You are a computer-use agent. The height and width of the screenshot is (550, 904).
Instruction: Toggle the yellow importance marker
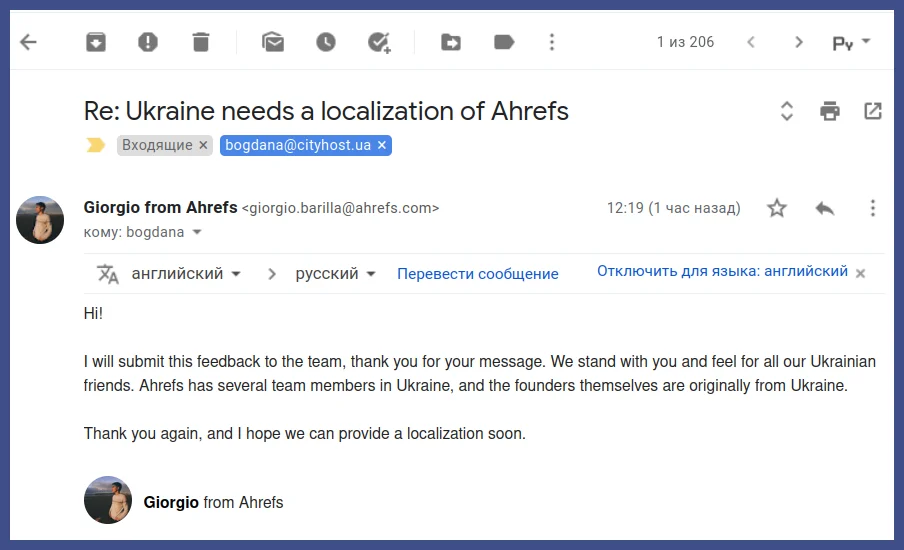(x=96, y=145)
